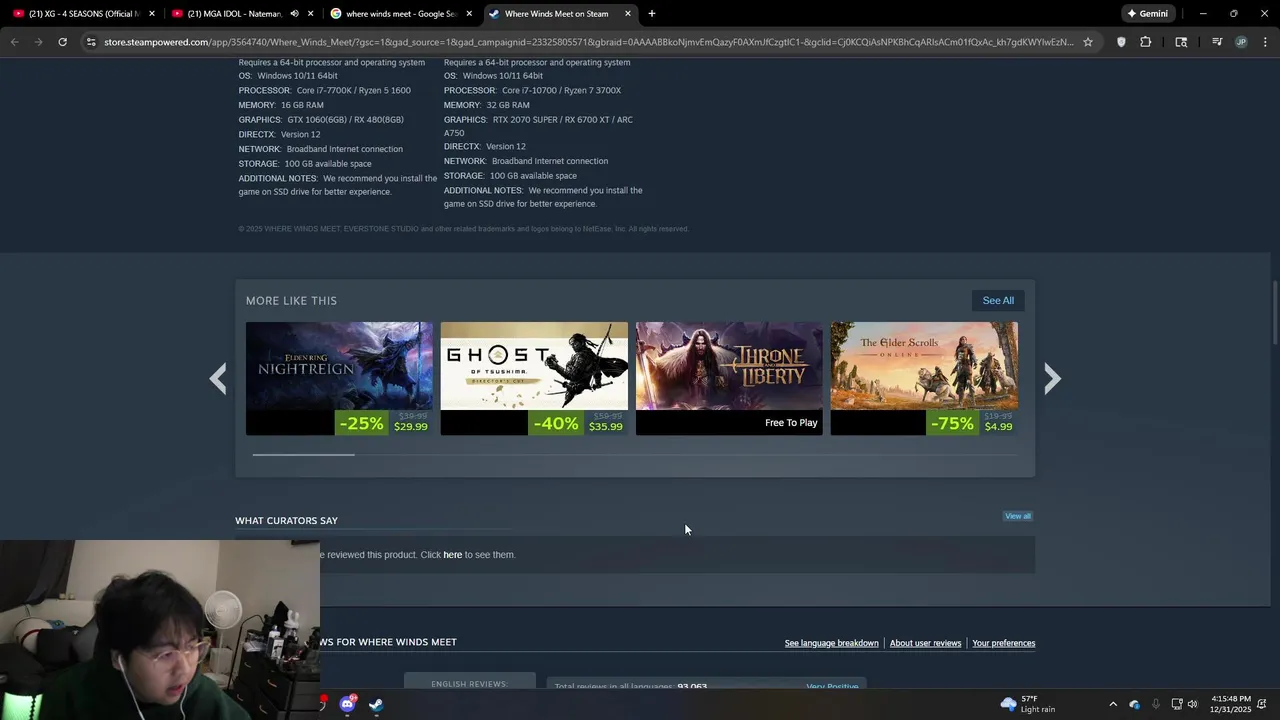Click the Very Positive review summary
Viewport: 1280px width, 720px height.
click(832, 686)
